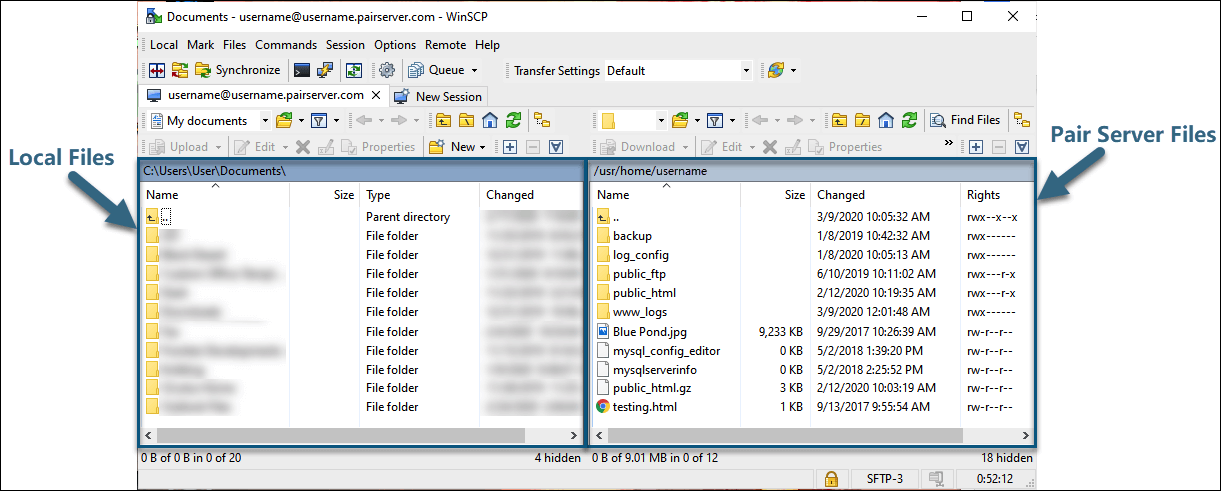This screenshot has height=491, width=1221.
Task: Click local panel open directory icon
Action: [x=284, y=121]
